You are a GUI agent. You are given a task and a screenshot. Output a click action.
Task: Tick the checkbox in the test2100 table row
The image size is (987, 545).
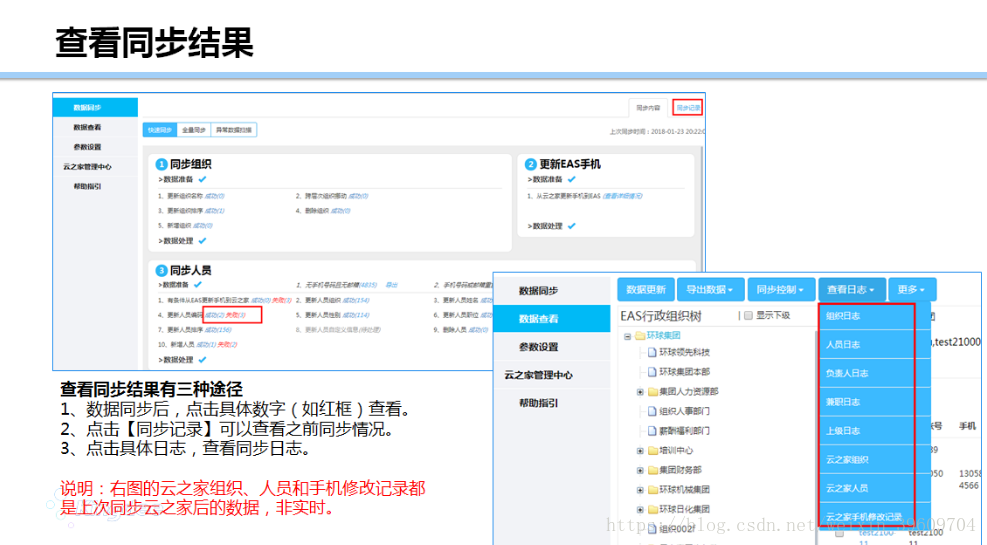[839, 533]
